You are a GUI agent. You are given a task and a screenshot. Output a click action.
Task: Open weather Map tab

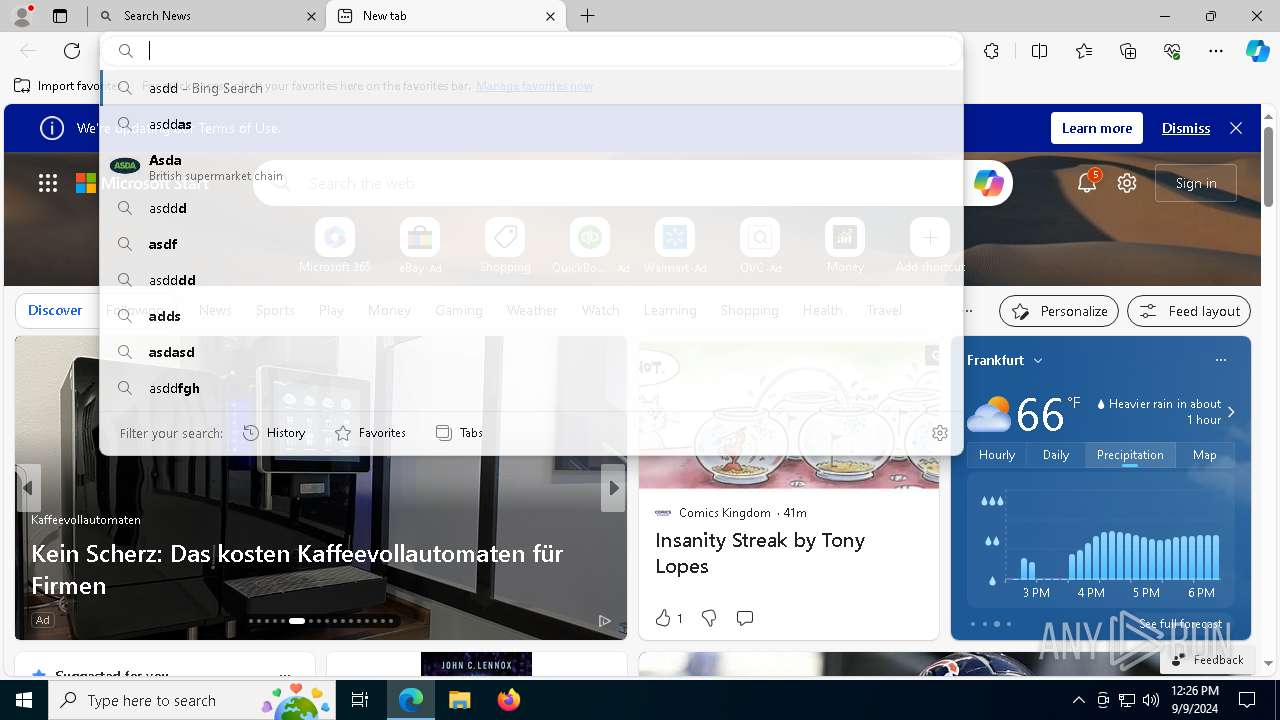coord(1204,455)
